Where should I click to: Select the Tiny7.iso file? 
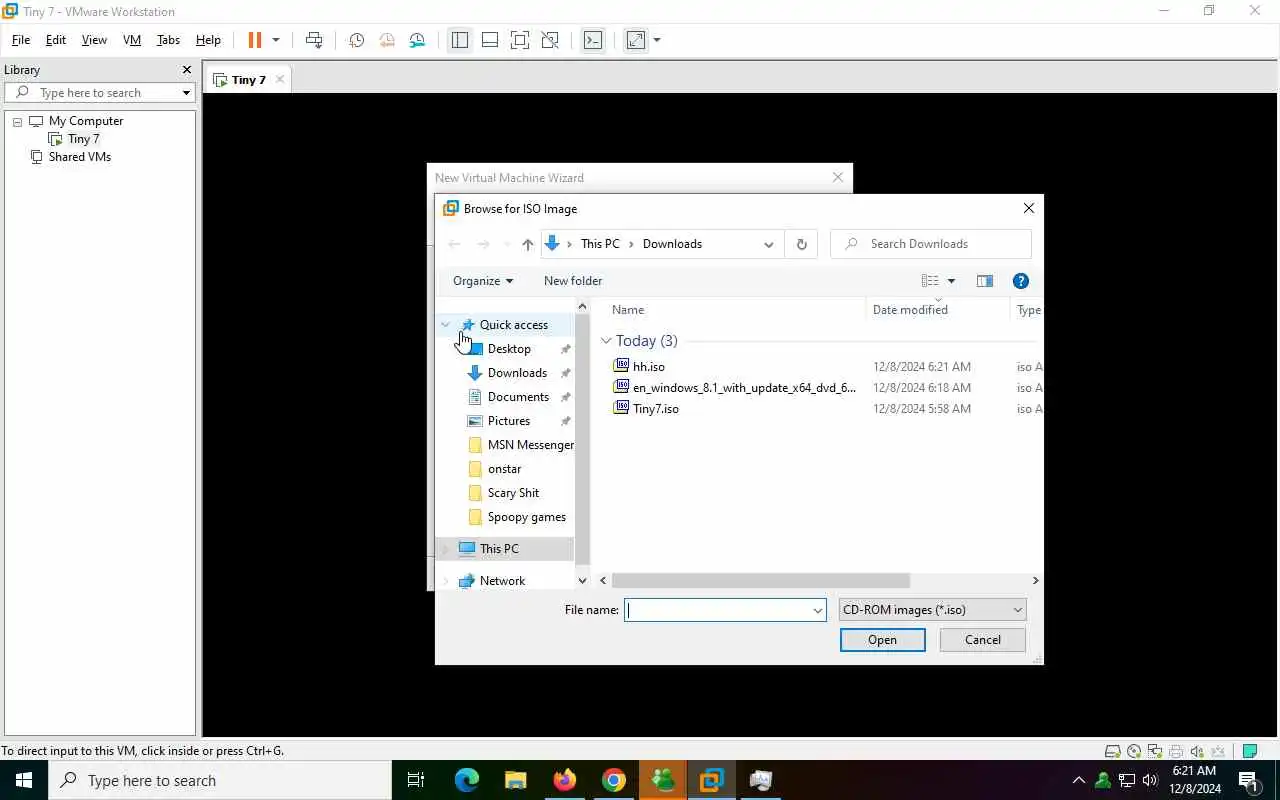point(655,409)
